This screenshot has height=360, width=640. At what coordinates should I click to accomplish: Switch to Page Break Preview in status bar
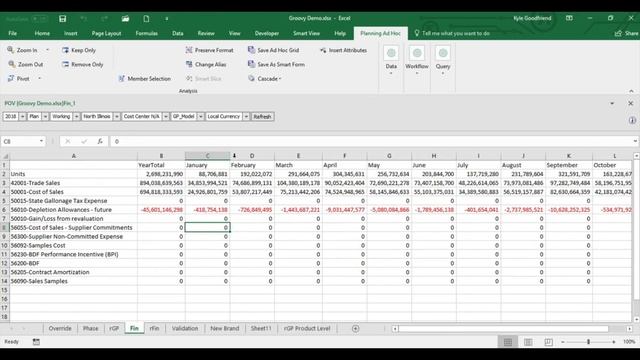click(548, 342)
